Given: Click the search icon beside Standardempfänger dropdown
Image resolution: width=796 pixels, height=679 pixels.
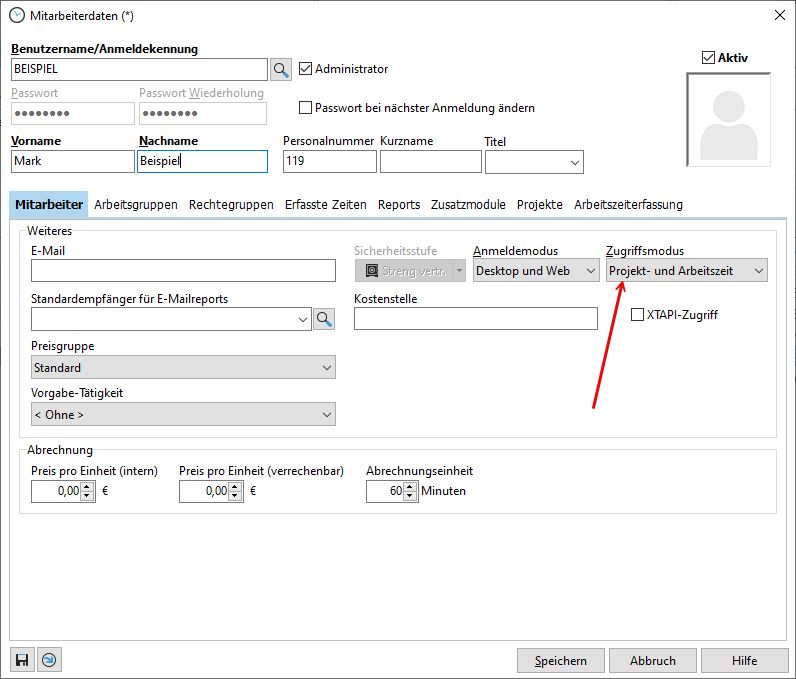Looking at the screenshot, I should 324,319.
